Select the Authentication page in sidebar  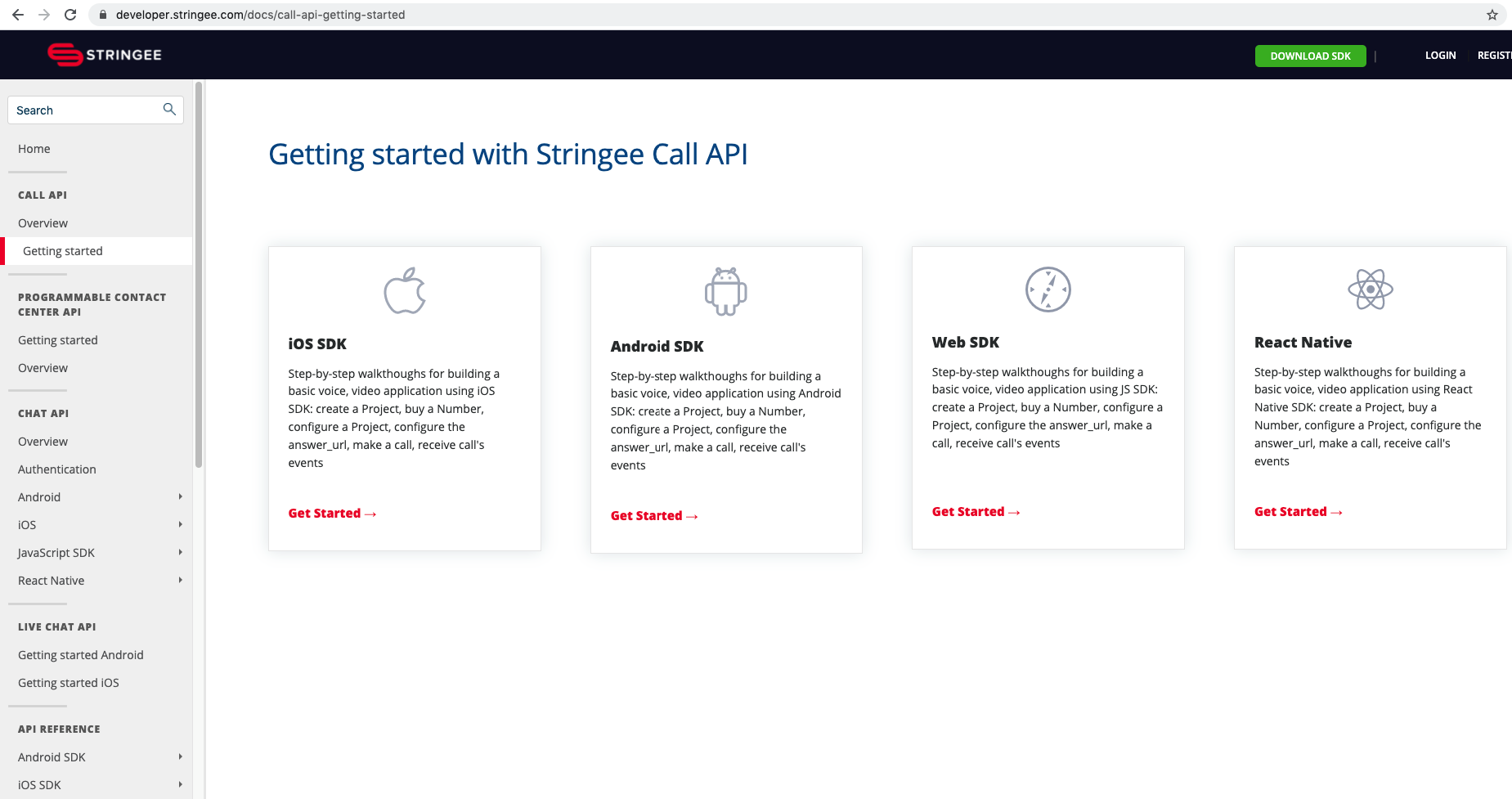(x=56, y=469)
